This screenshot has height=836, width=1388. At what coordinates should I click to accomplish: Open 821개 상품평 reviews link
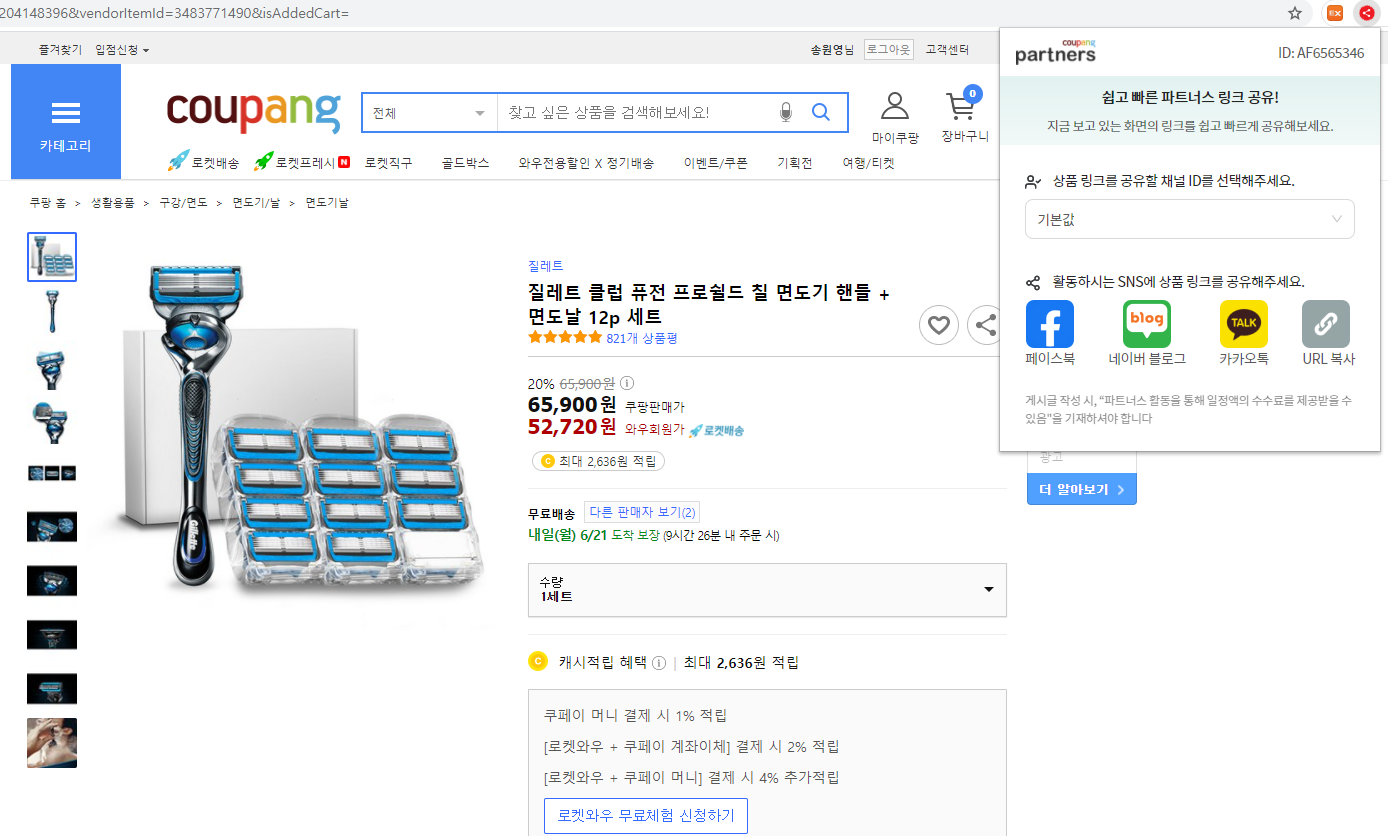[x=642, y=338]
